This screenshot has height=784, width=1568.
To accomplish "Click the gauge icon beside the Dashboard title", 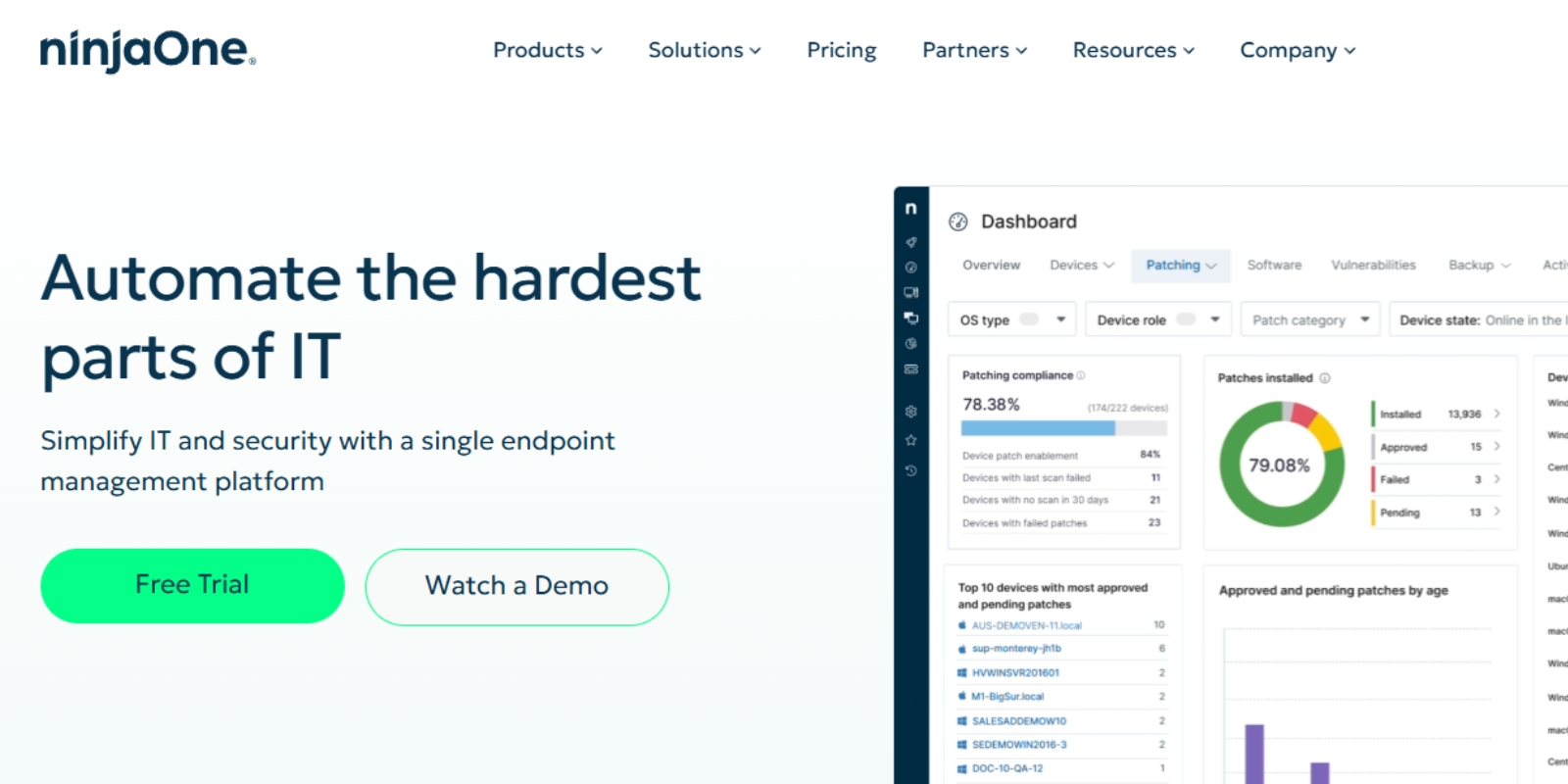I will pos(958,221).
